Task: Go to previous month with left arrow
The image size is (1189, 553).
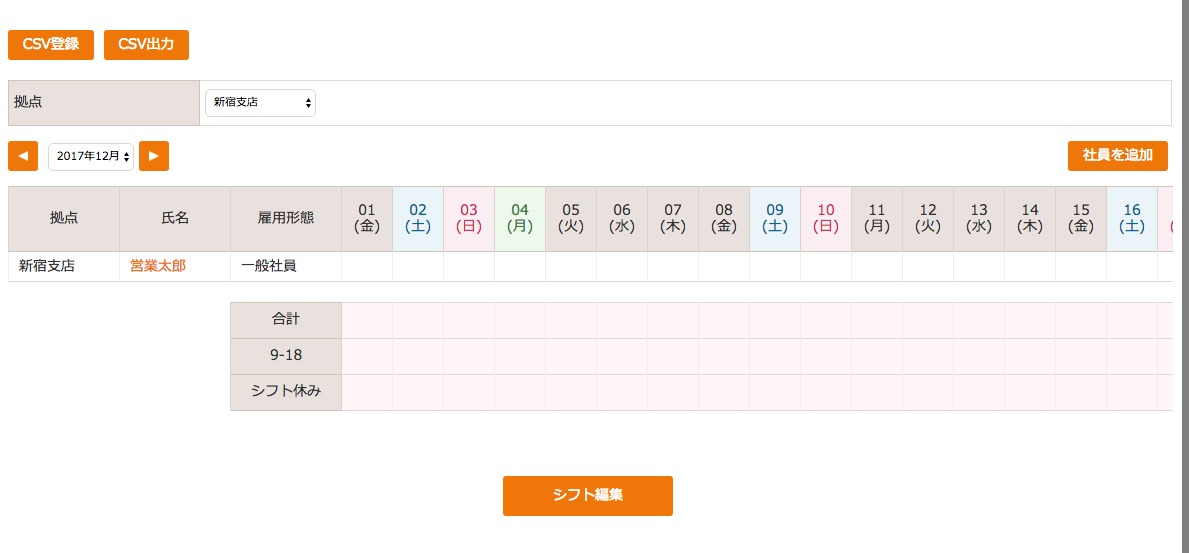Action: (23, 156)
